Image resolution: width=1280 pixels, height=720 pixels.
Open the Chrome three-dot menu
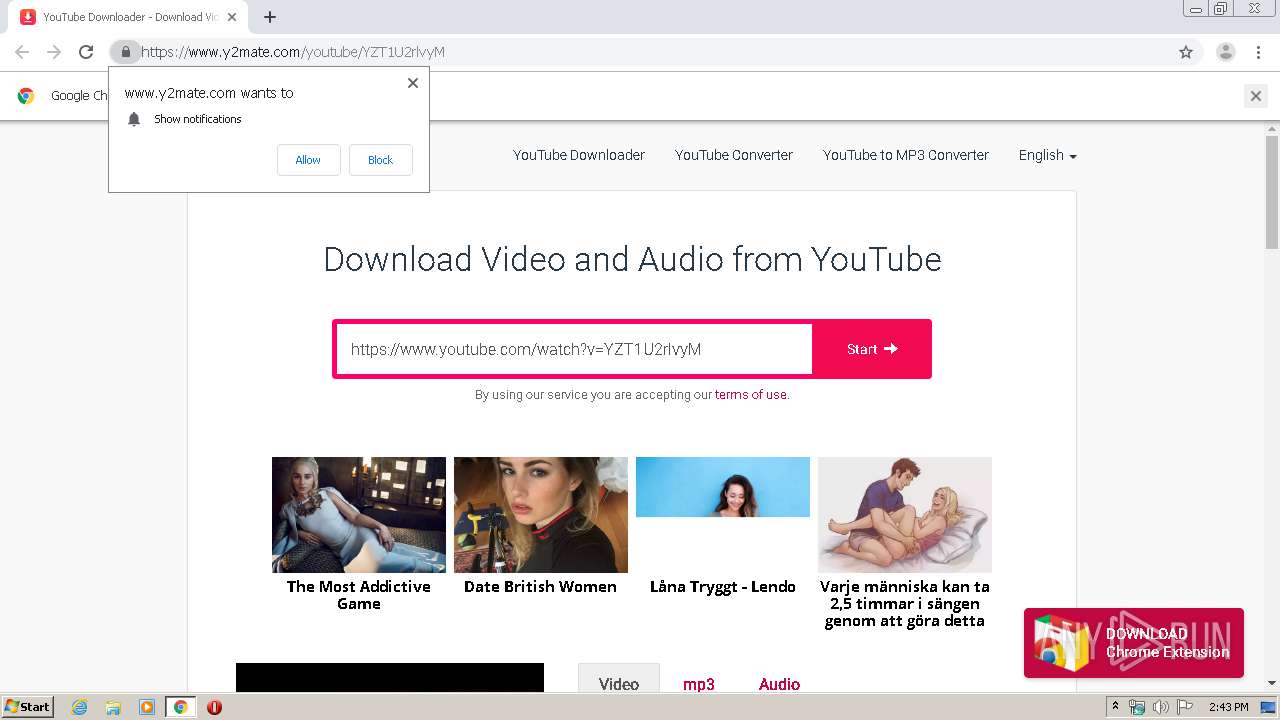coord(1258,52)
